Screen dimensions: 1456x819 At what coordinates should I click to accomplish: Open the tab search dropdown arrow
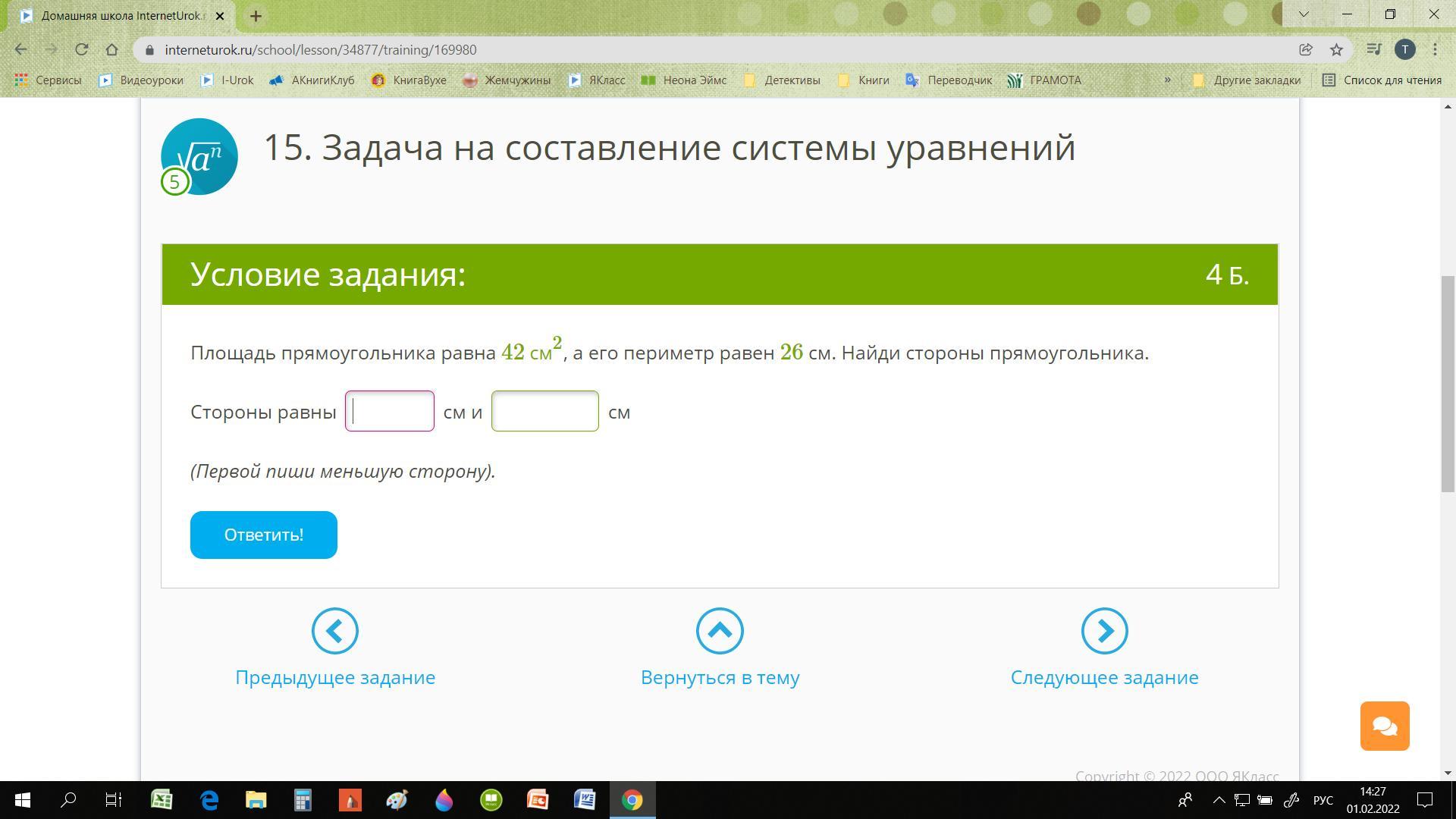(1304, 14)
